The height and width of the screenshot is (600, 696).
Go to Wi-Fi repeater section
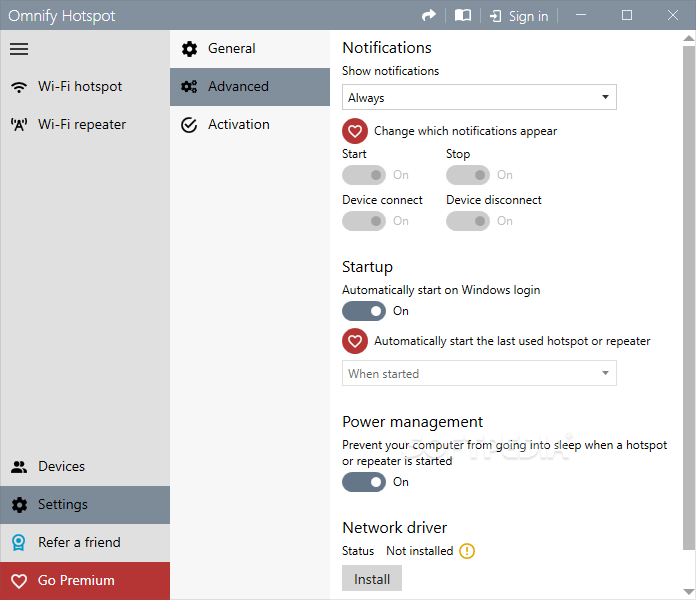coord(85,124)
